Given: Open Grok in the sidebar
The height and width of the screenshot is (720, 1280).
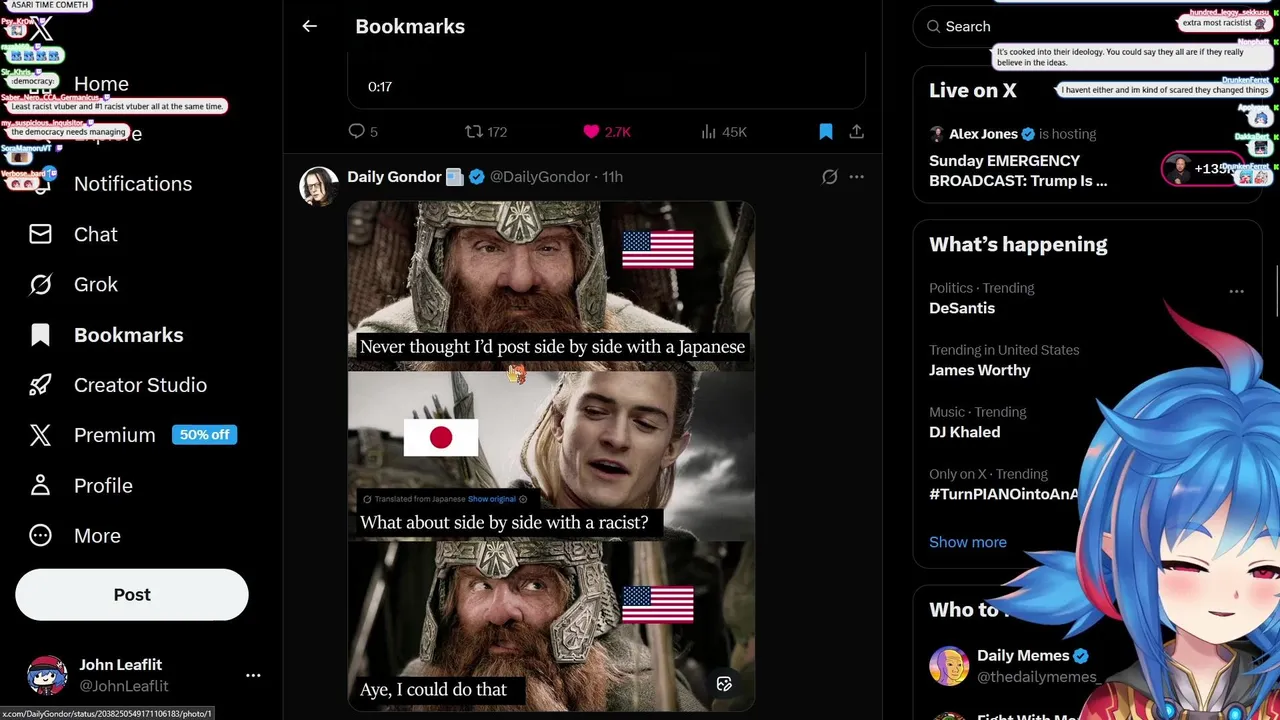Looking at the screenshot, I should 96,284.
